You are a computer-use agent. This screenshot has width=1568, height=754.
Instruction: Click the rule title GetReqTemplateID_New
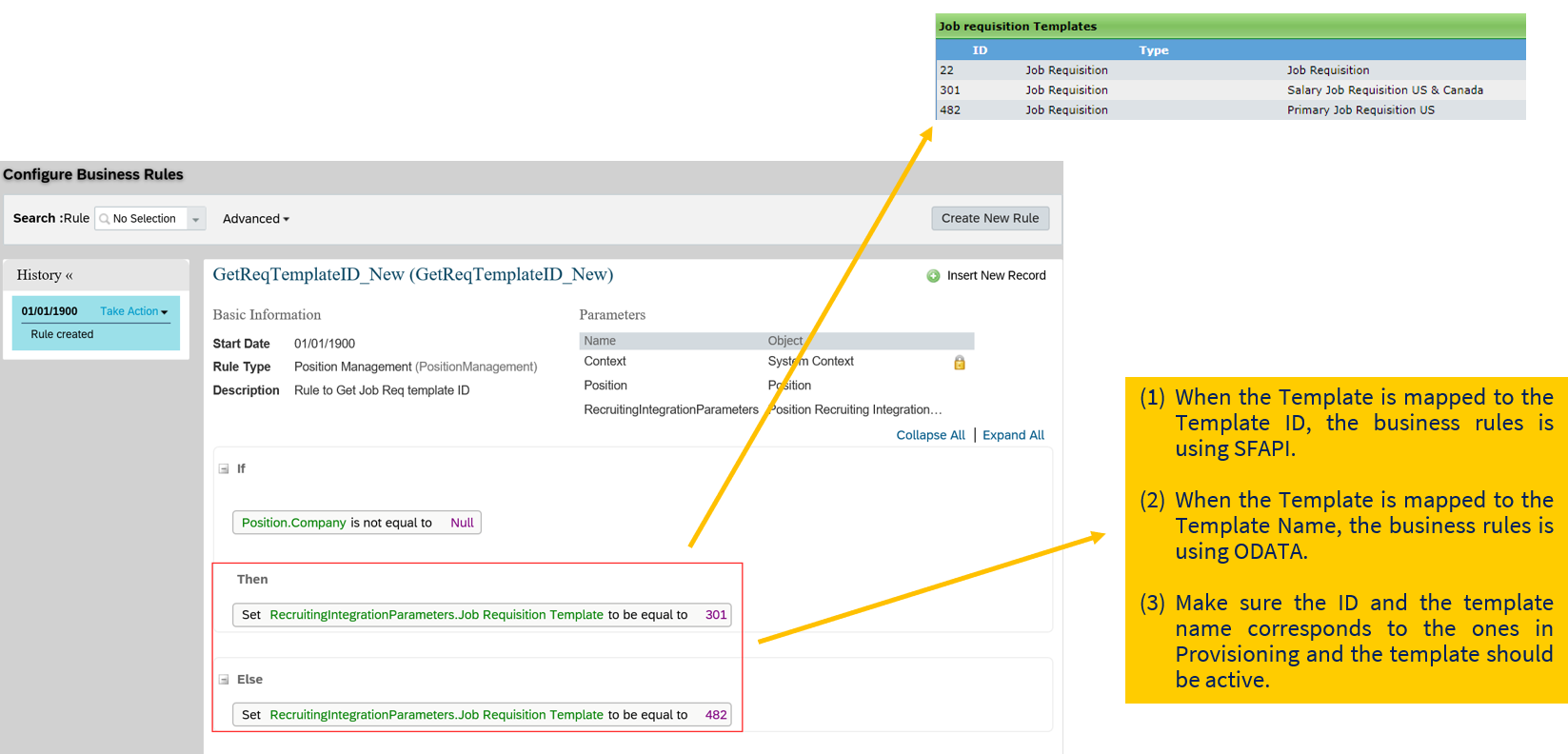(x=412, y=275)
